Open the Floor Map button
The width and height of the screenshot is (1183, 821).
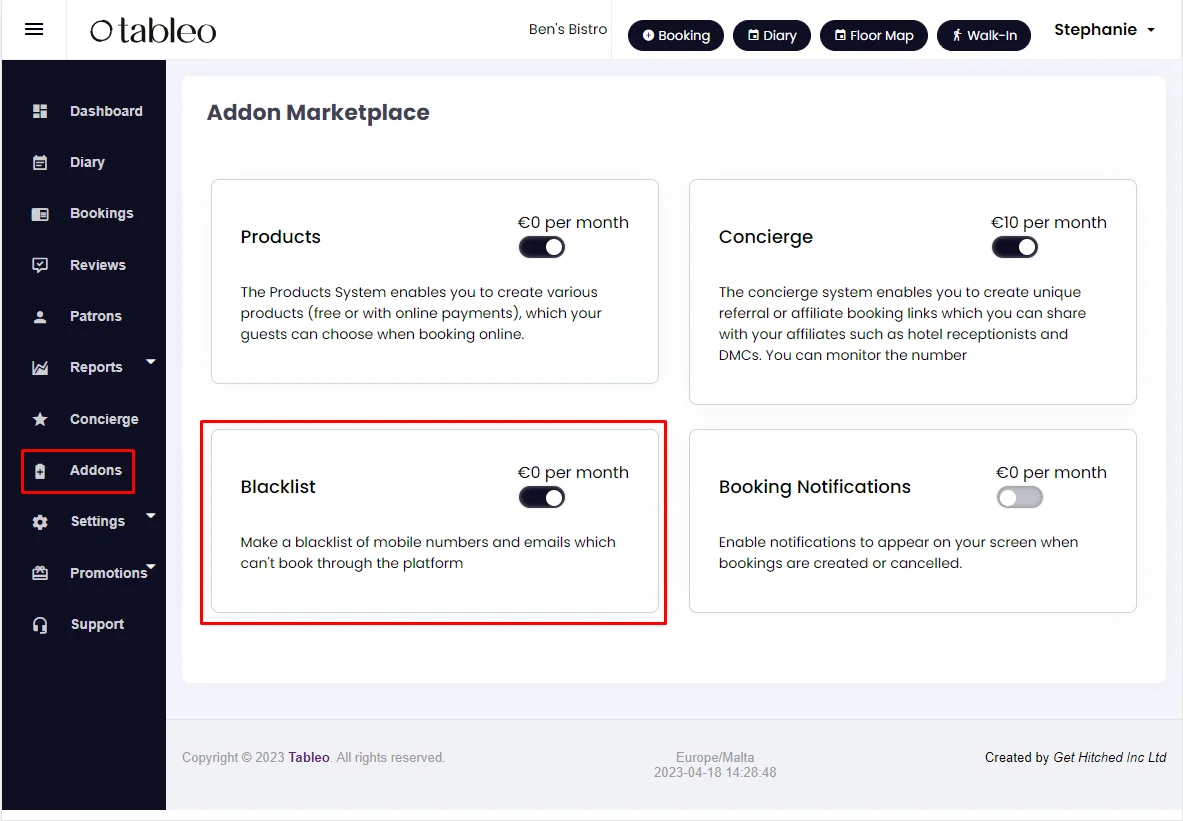click(874, 35)
